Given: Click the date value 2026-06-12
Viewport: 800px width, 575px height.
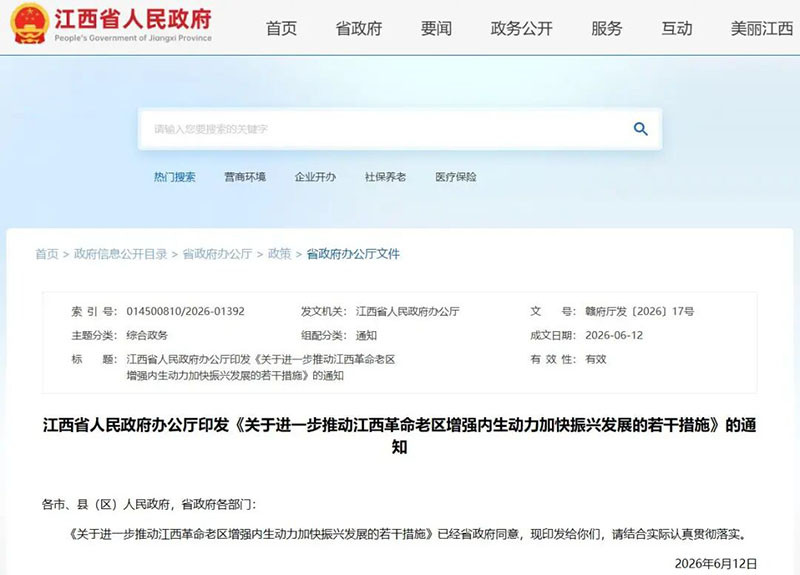Looking at the screenshot, I should (x=614, y=335).
